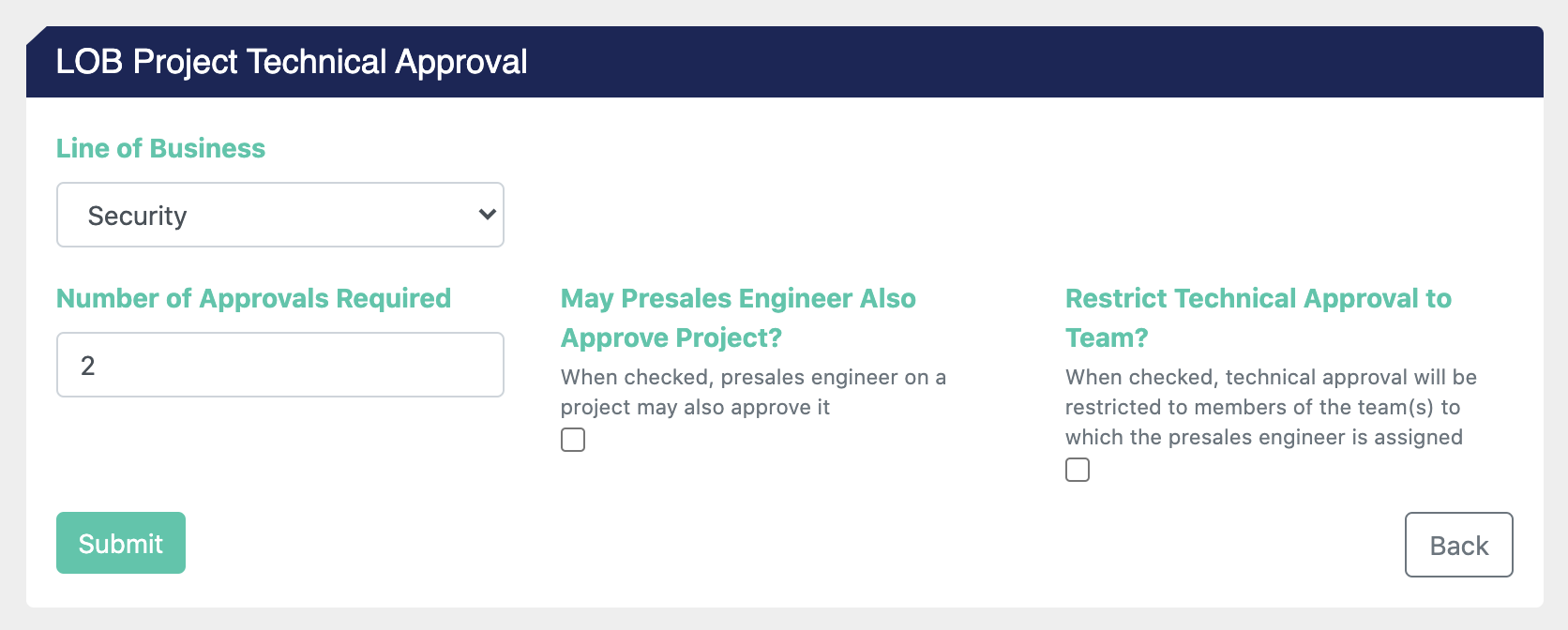Check Restrict Technical Approval to Team box
1568x630 pixels.
point(1078,470)
